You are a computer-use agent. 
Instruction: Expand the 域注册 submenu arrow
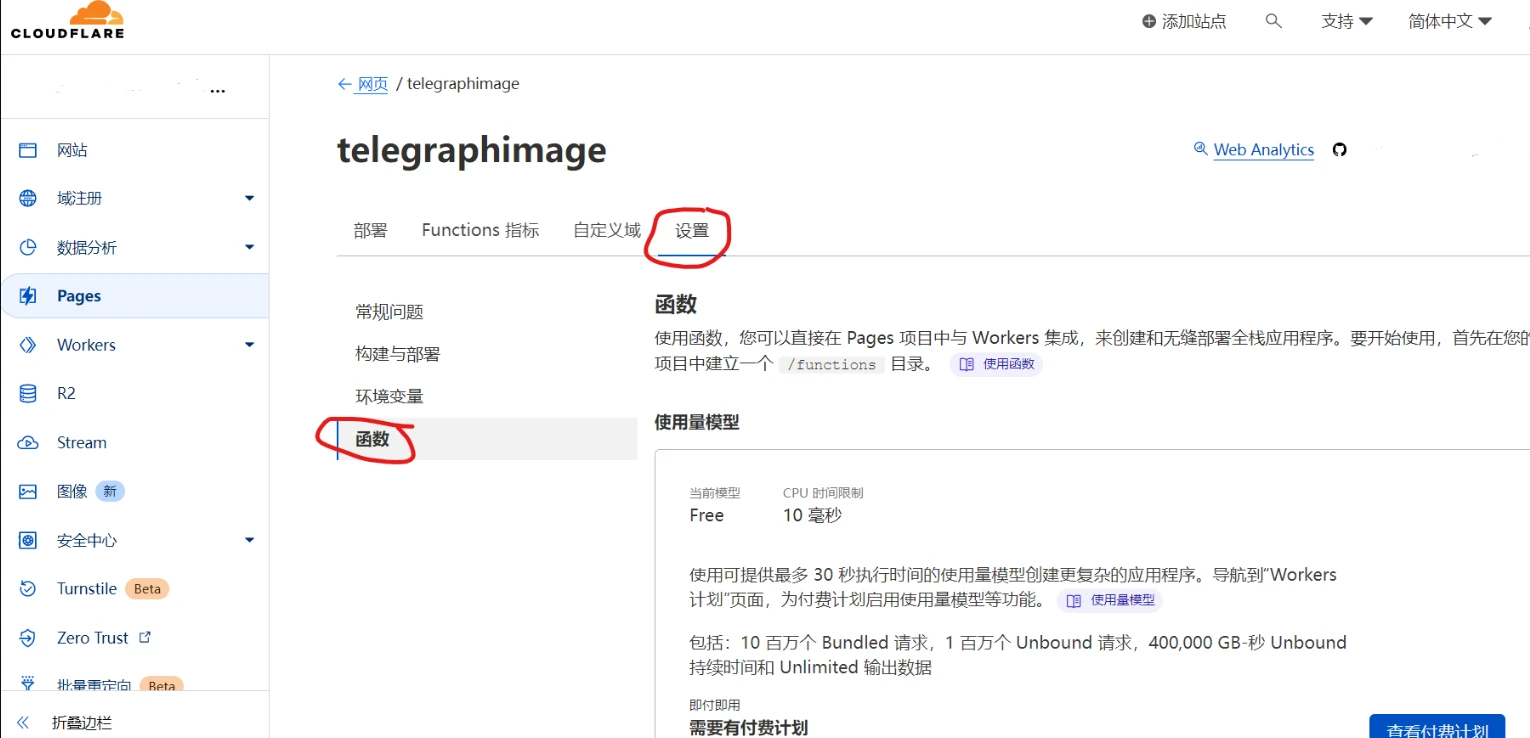pos(249,199)
